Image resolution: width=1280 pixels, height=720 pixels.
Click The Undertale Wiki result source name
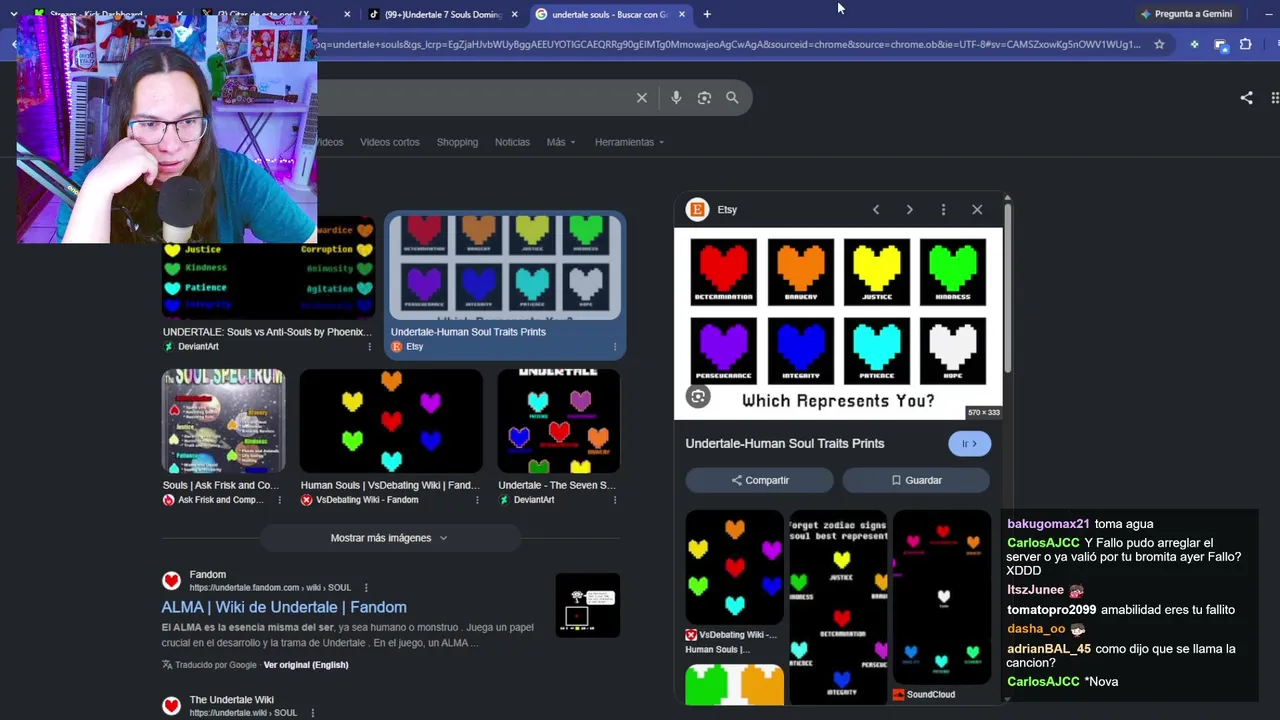coord(232,700)
